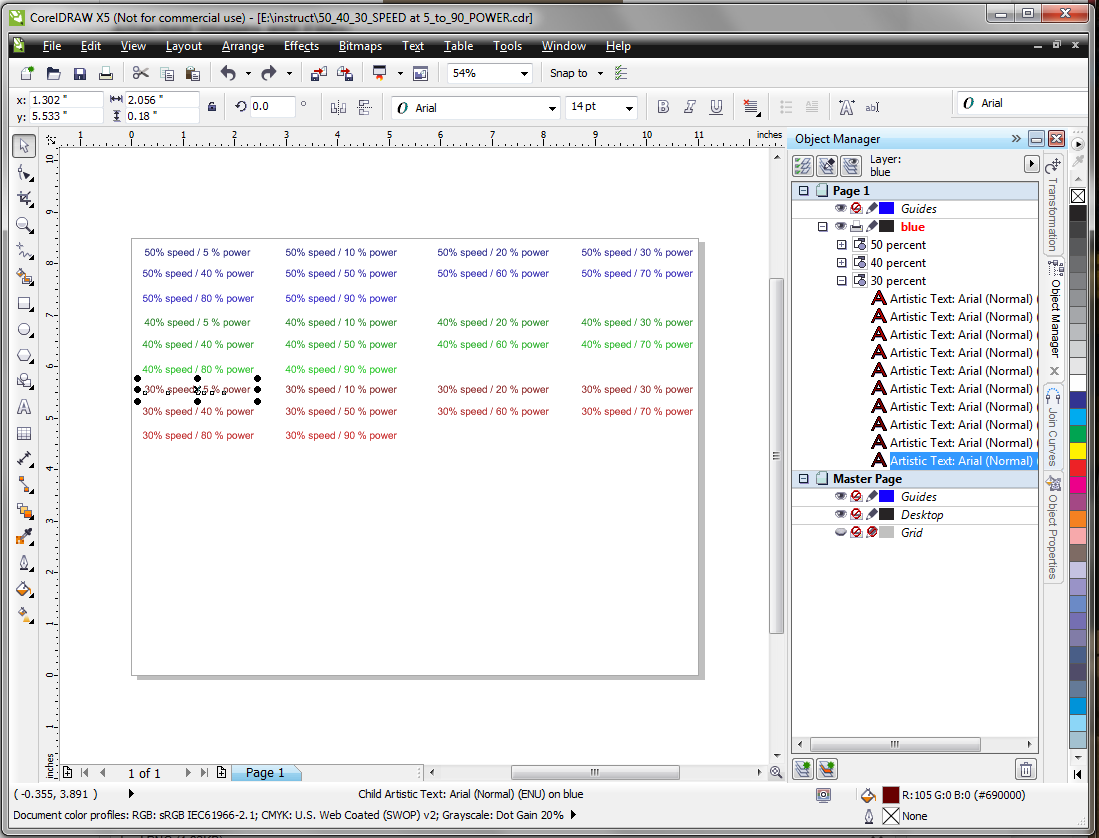Collapse the 30 percent group
1099x838 pixels.
(841, 281)
